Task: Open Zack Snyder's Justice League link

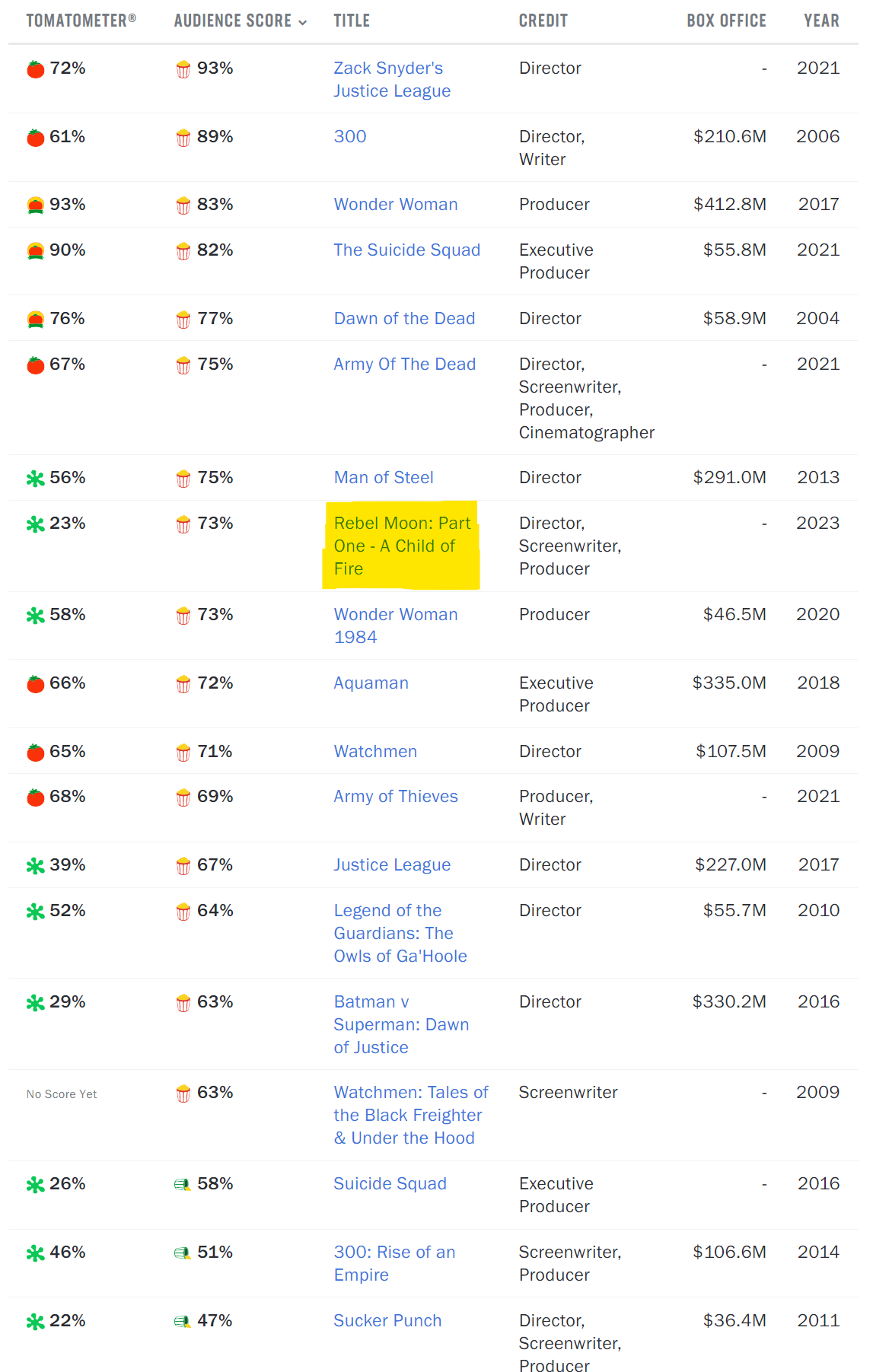Action: [392, 79]
